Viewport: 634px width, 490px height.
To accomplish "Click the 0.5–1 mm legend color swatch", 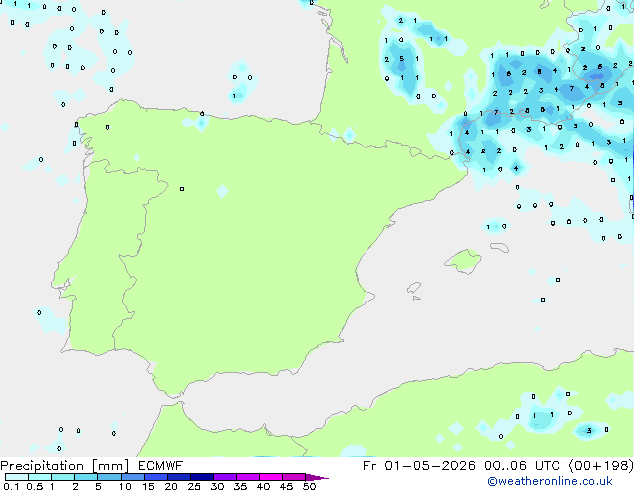I will 40,477.
